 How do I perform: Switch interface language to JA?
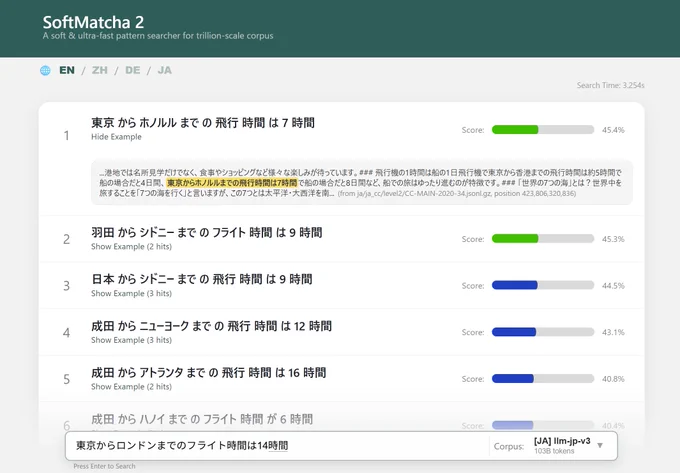click(164, 70)
